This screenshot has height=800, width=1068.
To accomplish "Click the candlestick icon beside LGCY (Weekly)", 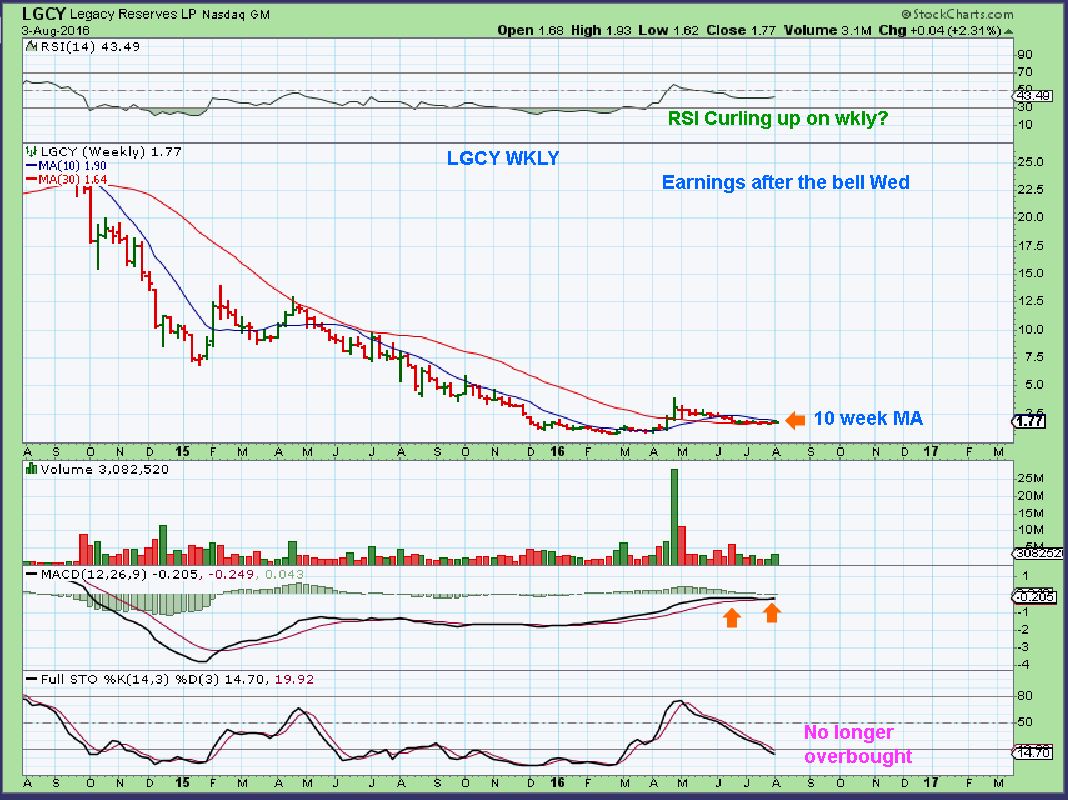I will 31,151.
